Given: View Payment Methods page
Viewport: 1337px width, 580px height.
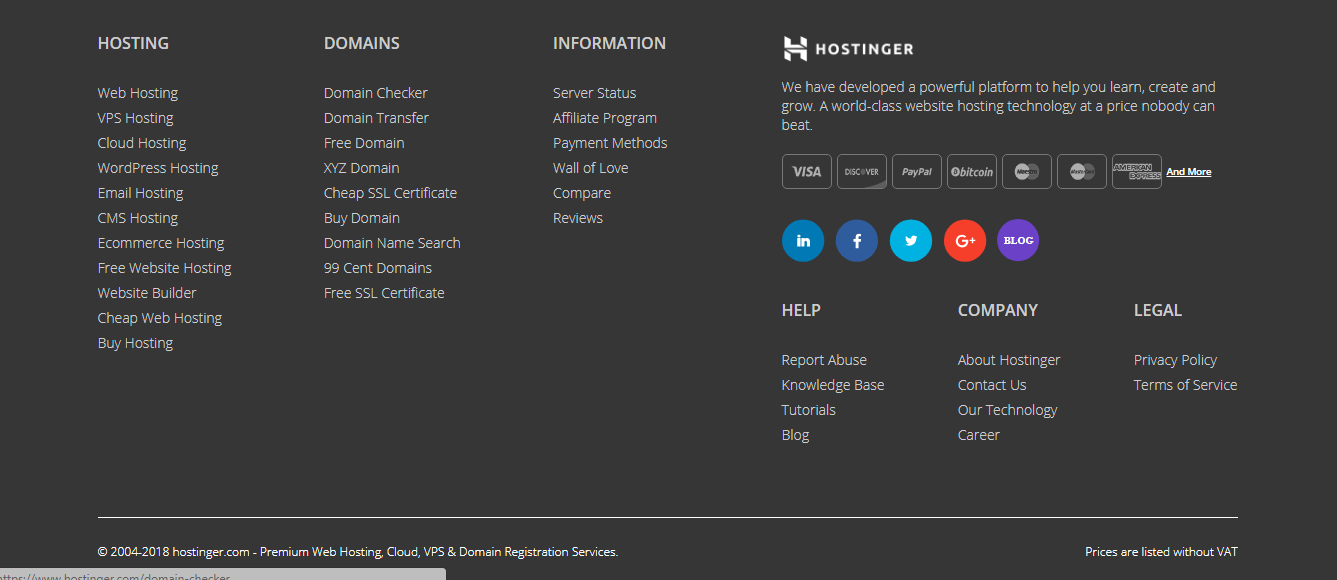Looking at the screenshot, I should 610,143.
